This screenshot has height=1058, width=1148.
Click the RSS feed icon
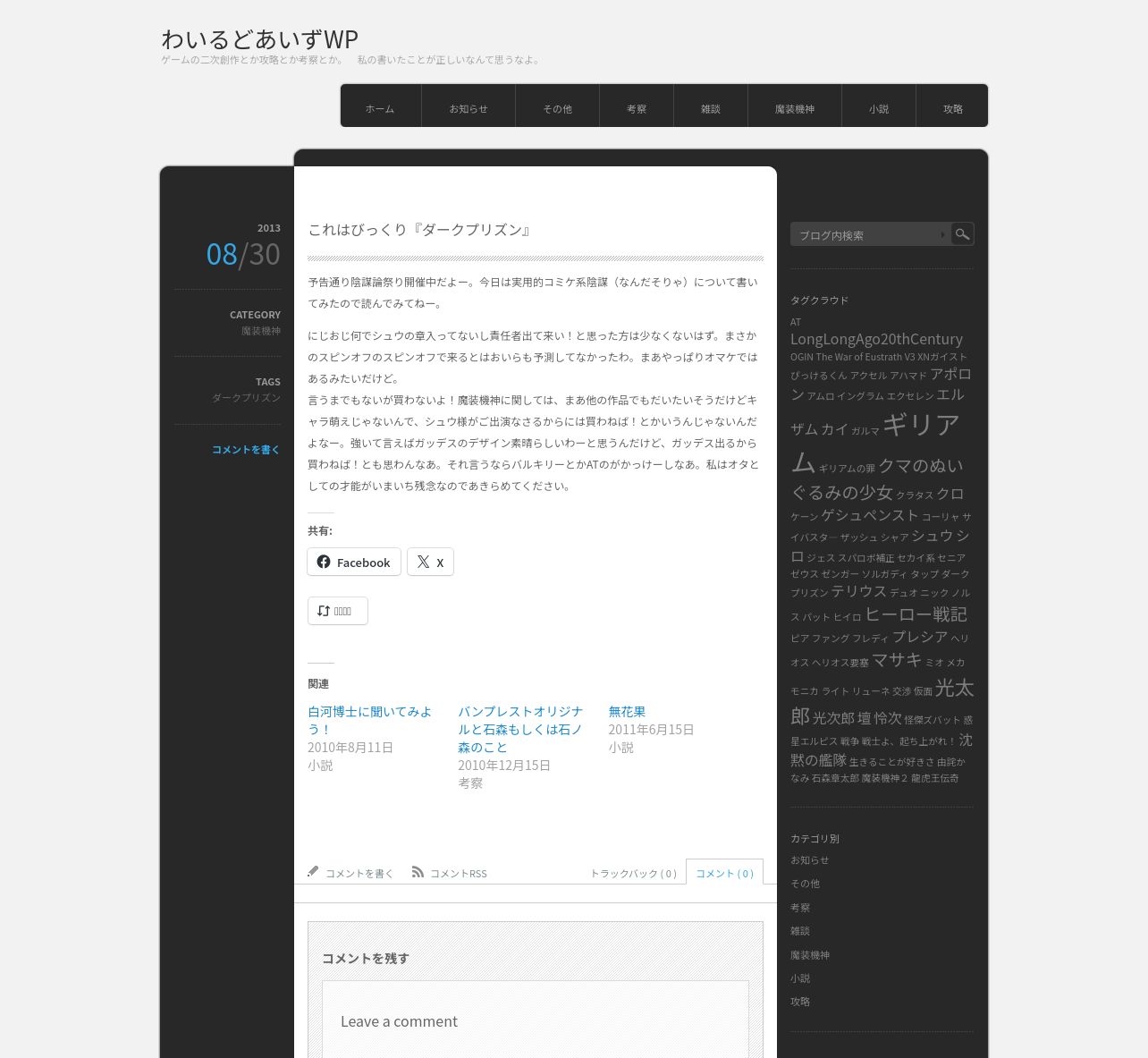418,871
